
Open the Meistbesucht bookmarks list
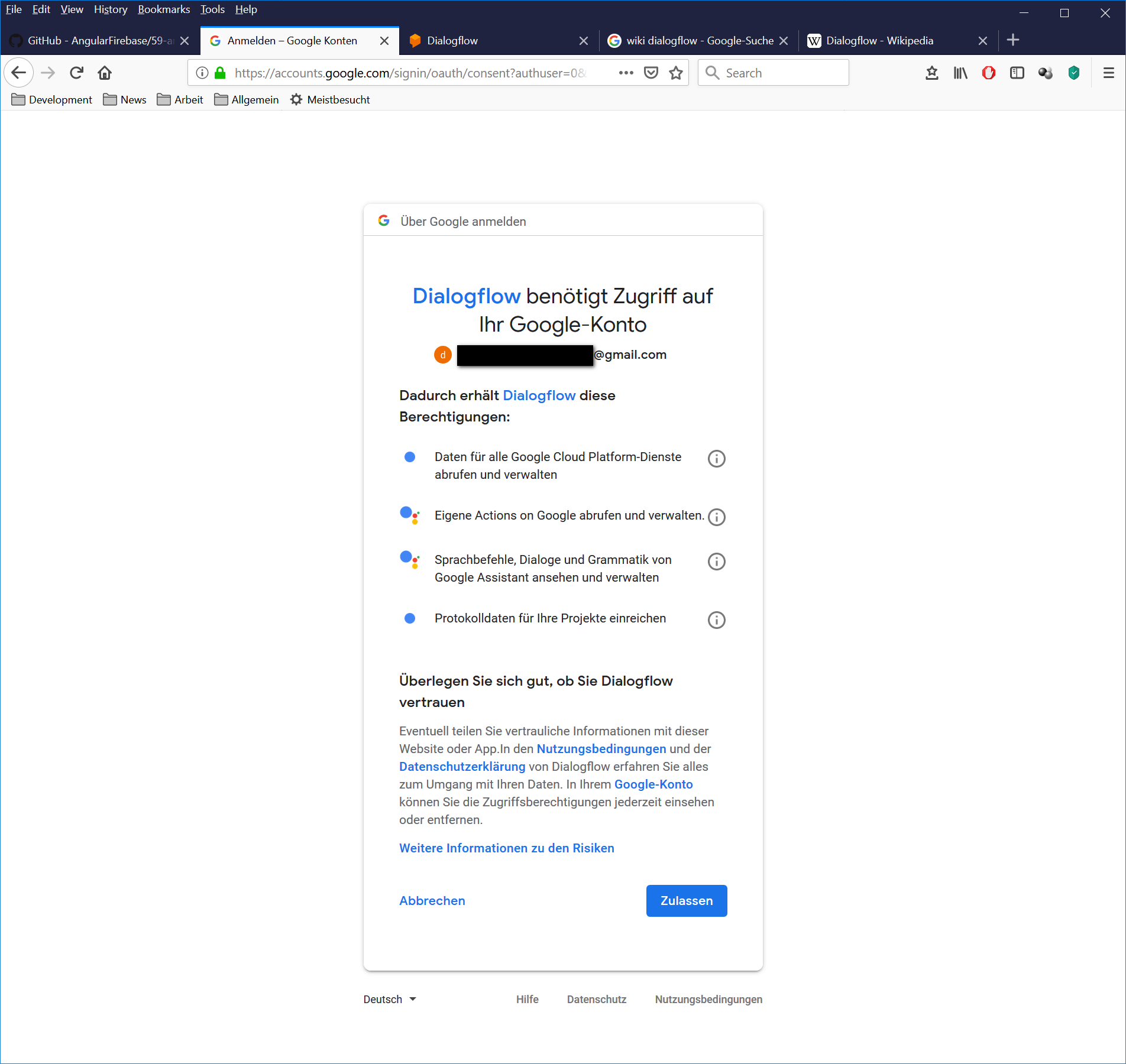pos(330,99)
